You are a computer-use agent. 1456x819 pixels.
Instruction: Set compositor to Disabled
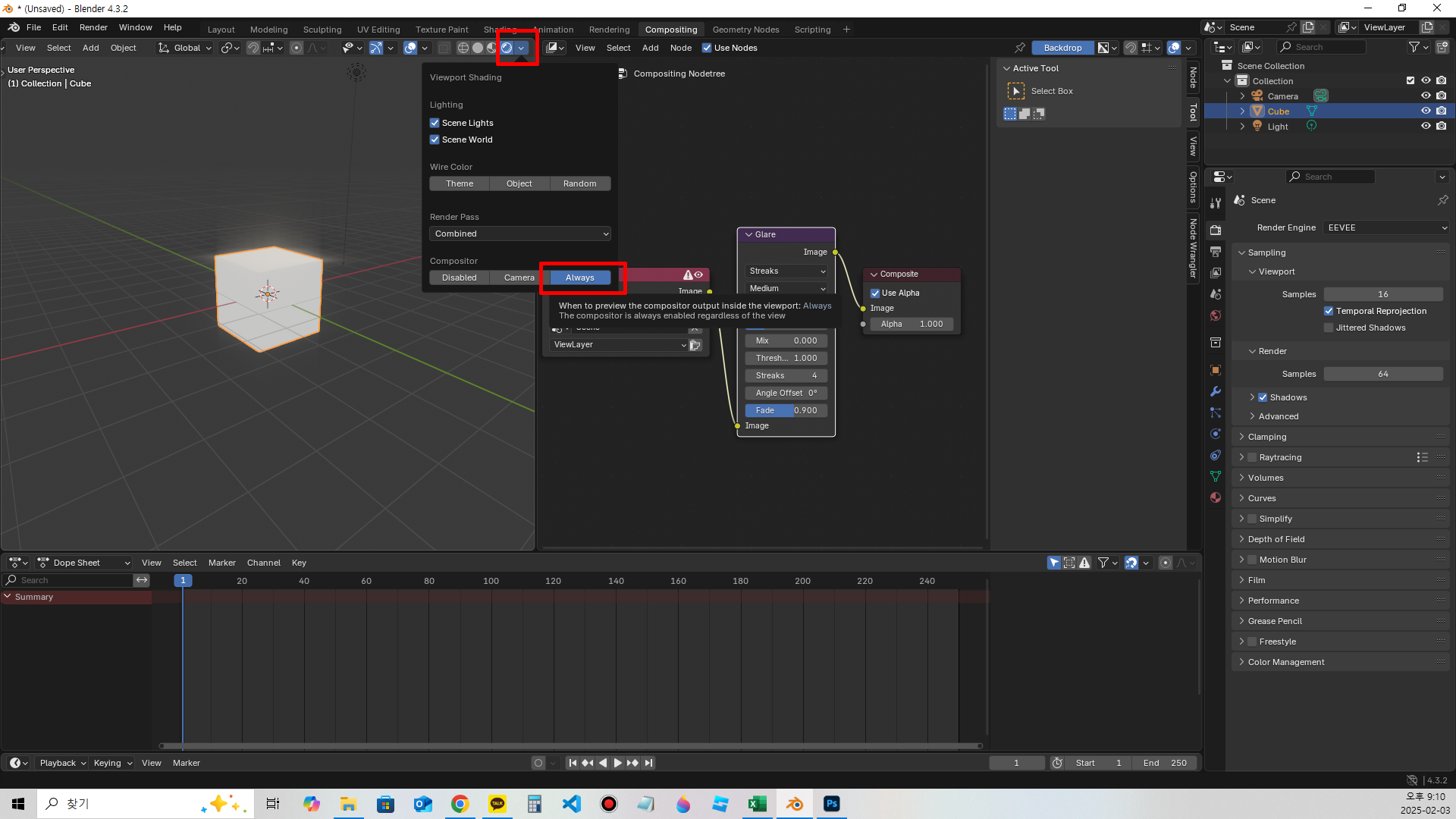[460, 278]
